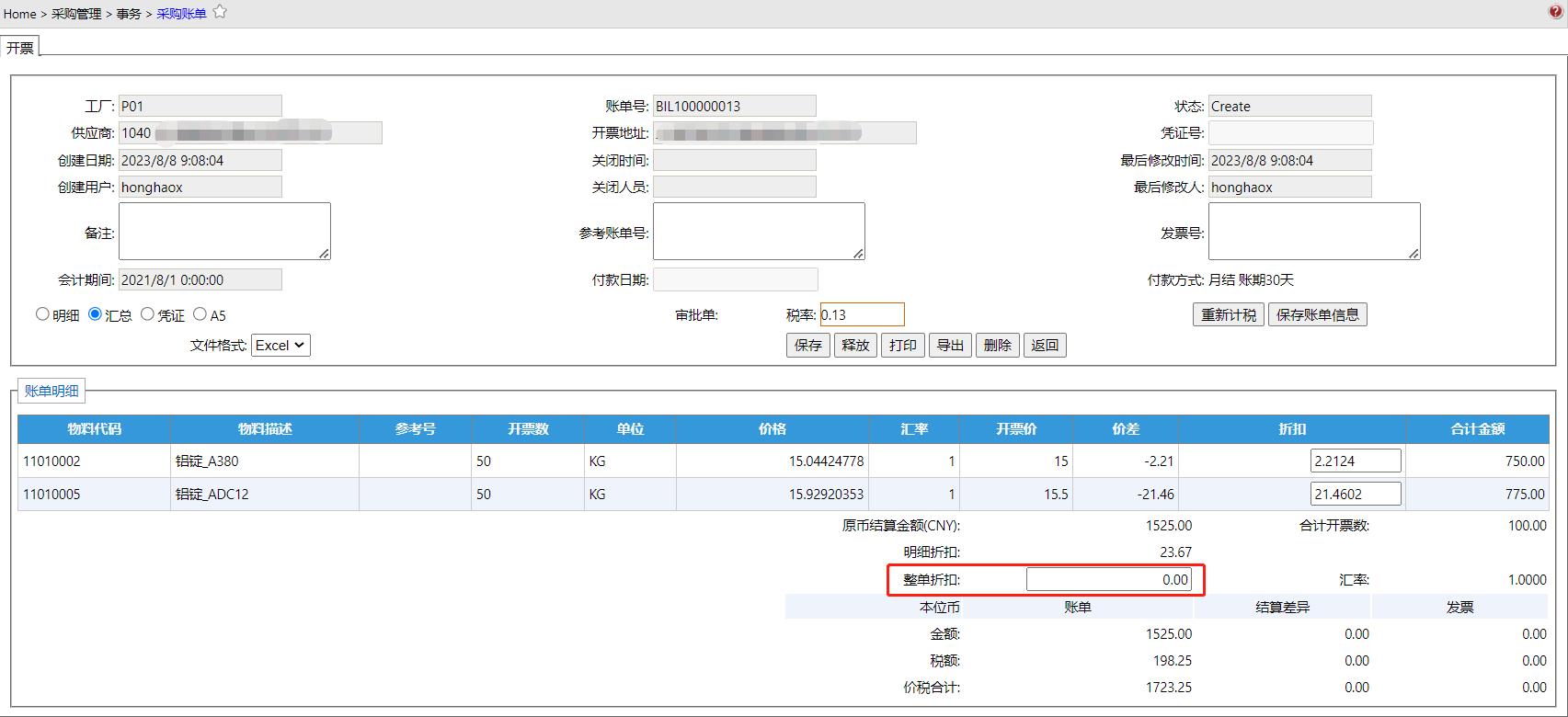Image resolution: width=1568 pixels, height=717 pixels.
Task: Click material code 11010005
Action: 52,495
